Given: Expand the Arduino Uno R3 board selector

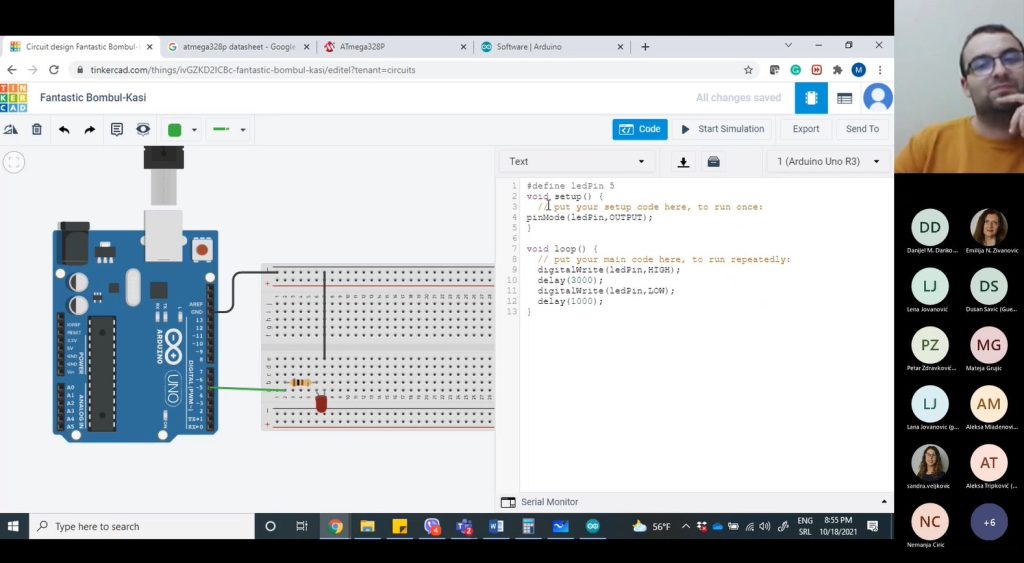Looking at the screenshot, I should pyautogui.click(x=828, y=161).
